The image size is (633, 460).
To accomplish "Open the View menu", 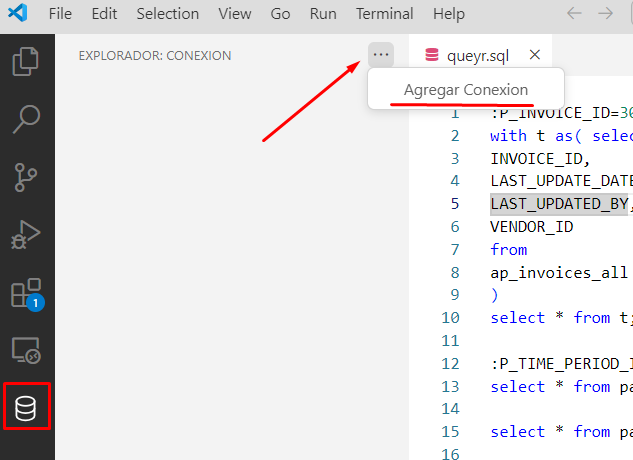I will pyautogui.click(x=235, y=14).
